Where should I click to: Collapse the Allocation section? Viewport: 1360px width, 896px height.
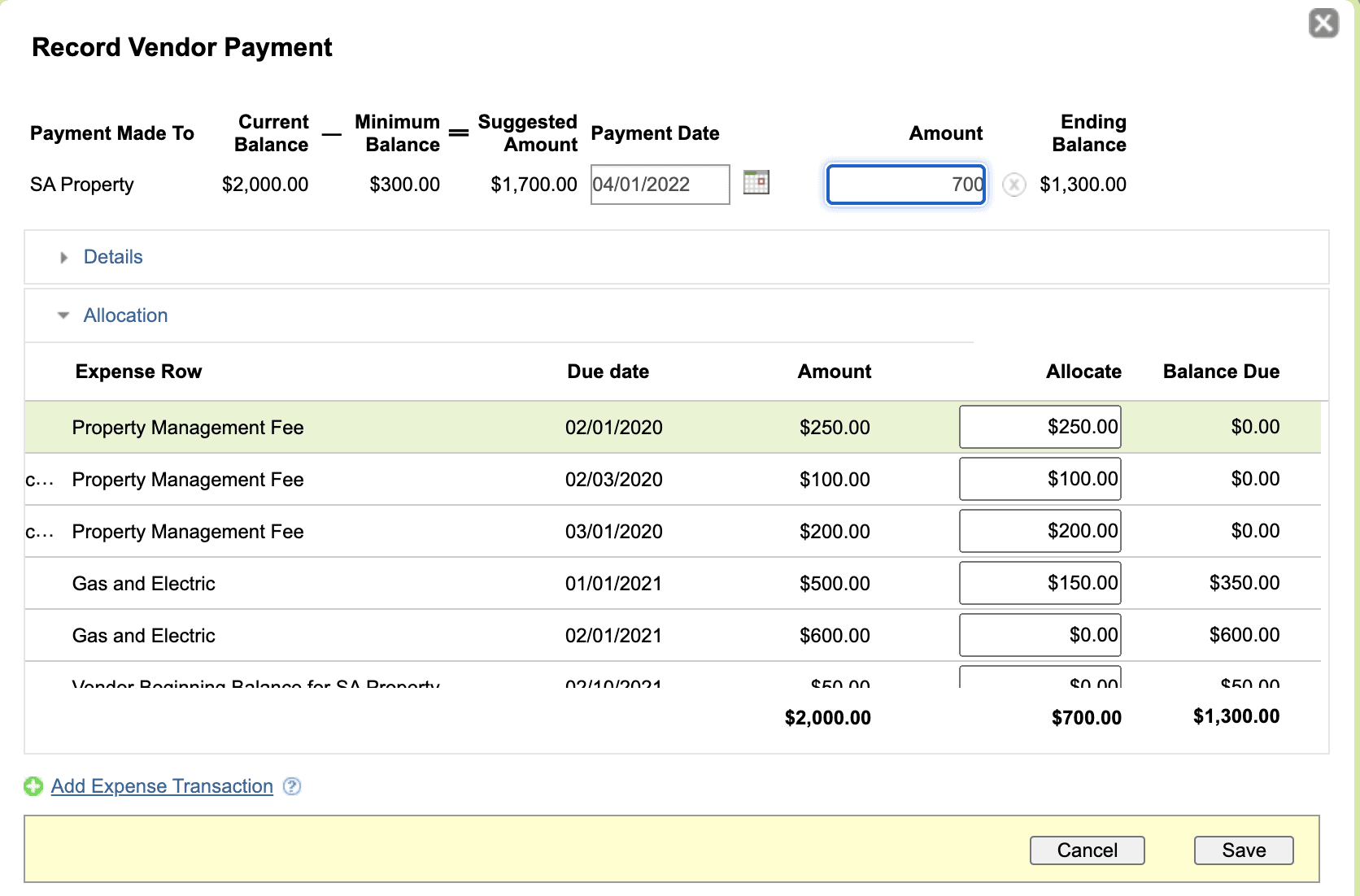(63, 315)
